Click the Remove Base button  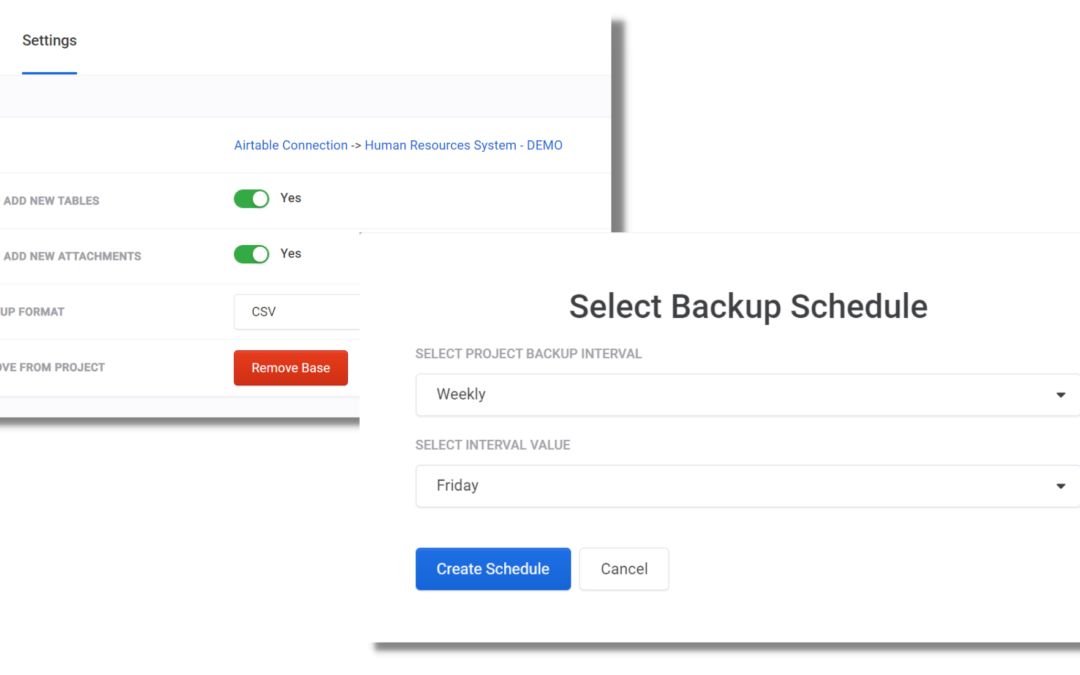click(x=290, y=367)
